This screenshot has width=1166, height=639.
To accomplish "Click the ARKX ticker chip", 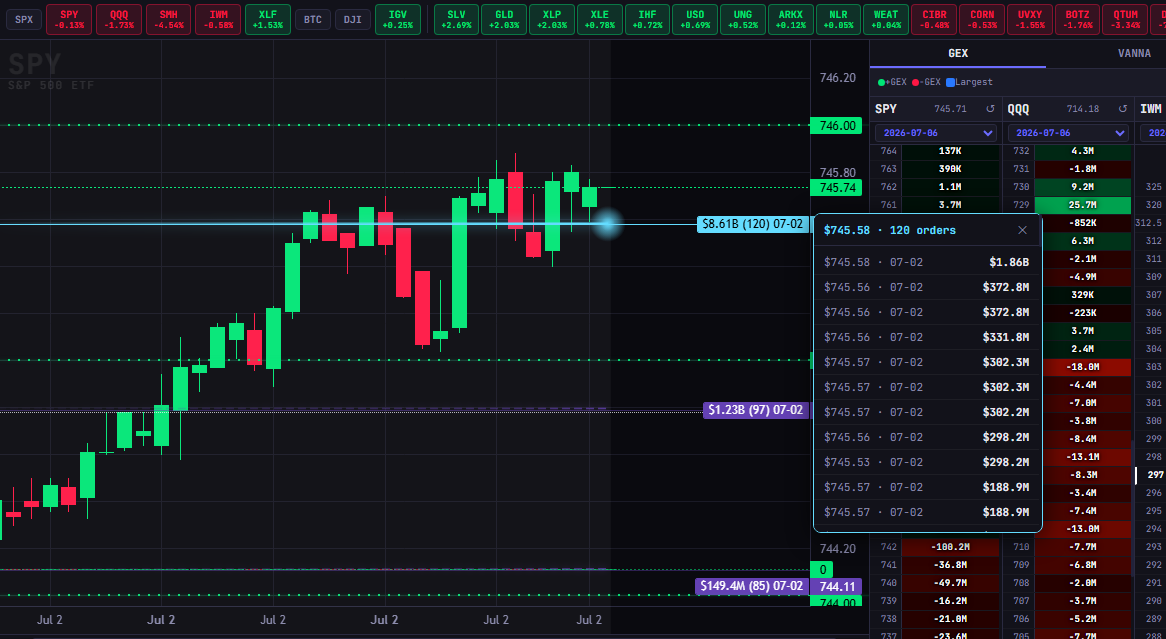I will click(790, 19).
